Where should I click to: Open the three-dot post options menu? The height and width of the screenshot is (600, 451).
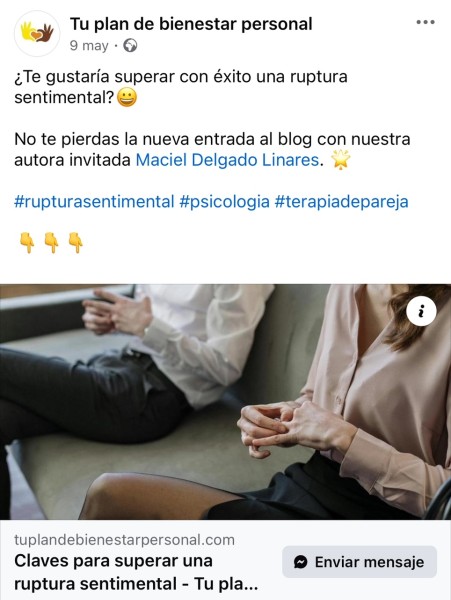pyautogui.click(x=425, y=22)
